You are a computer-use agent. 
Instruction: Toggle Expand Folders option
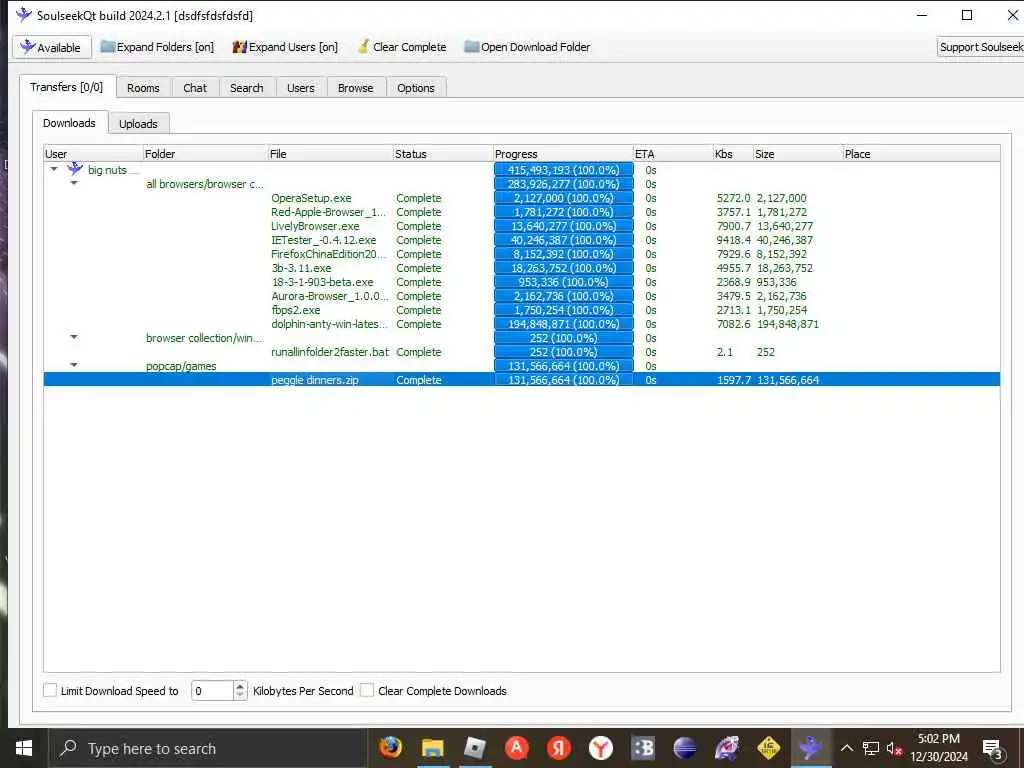157,47
